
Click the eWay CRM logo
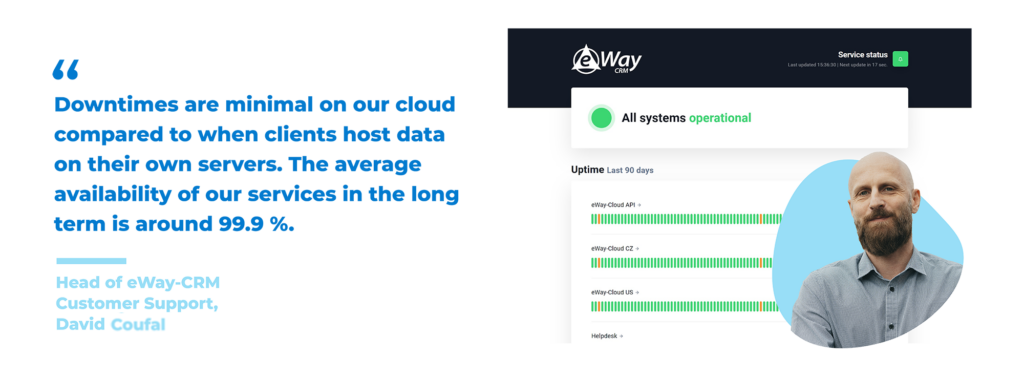607,59
